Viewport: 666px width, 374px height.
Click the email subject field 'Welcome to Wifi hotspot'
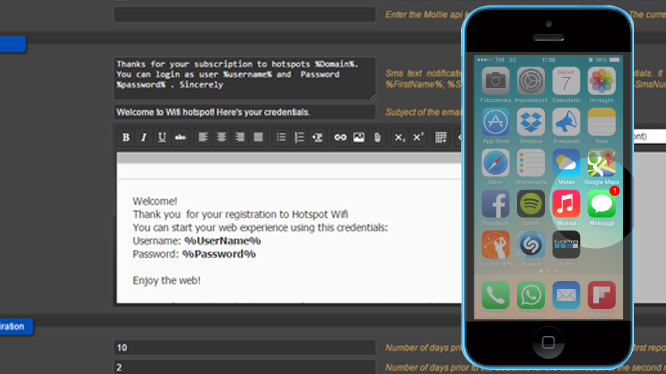point(245,112)
